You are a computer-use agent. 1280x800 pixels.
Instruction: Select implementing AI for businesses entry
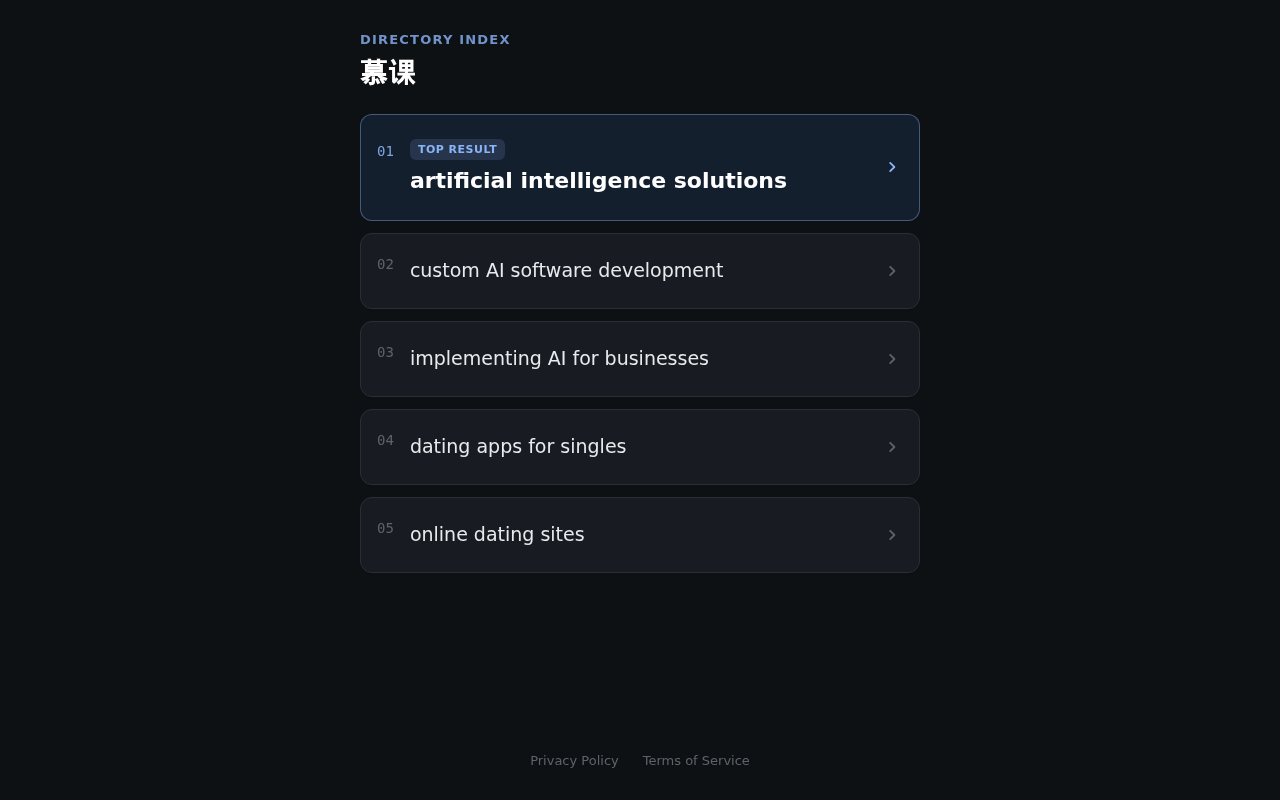(640, 359)
